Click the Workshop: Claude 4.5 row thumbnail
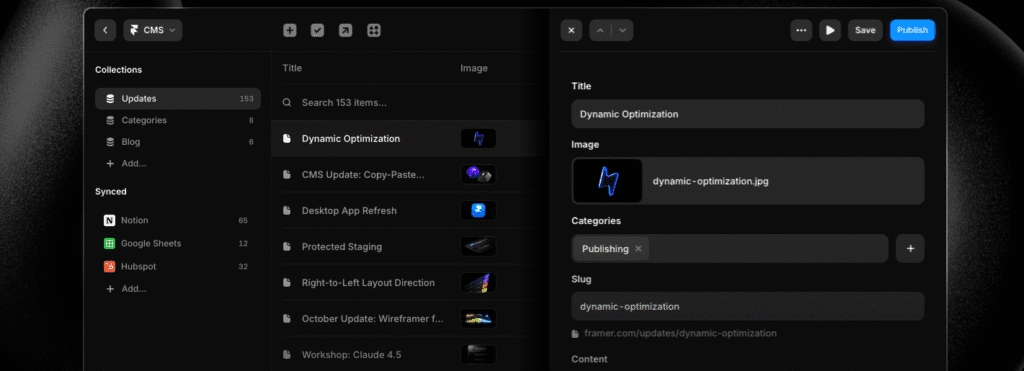1024x371 pixels. tap(478, 355)
